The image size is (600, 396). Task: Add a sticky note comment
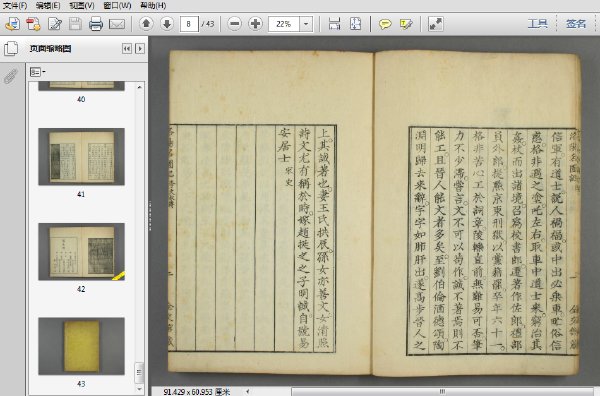385,24
